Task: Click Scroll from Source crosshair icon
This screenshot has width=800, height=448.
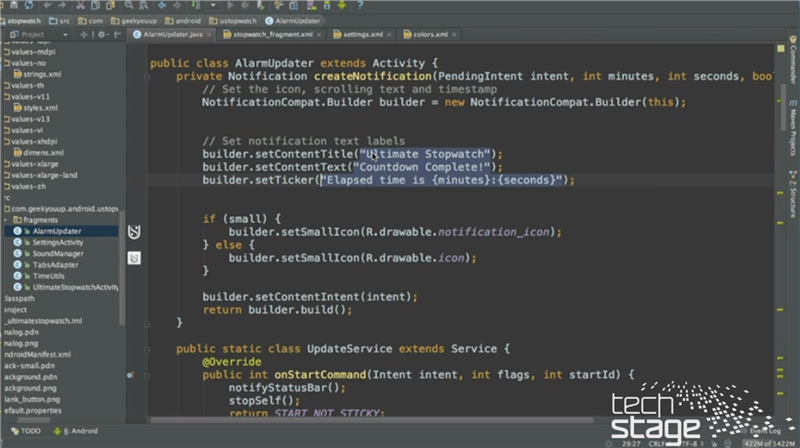Action: (x=84, y=34)
